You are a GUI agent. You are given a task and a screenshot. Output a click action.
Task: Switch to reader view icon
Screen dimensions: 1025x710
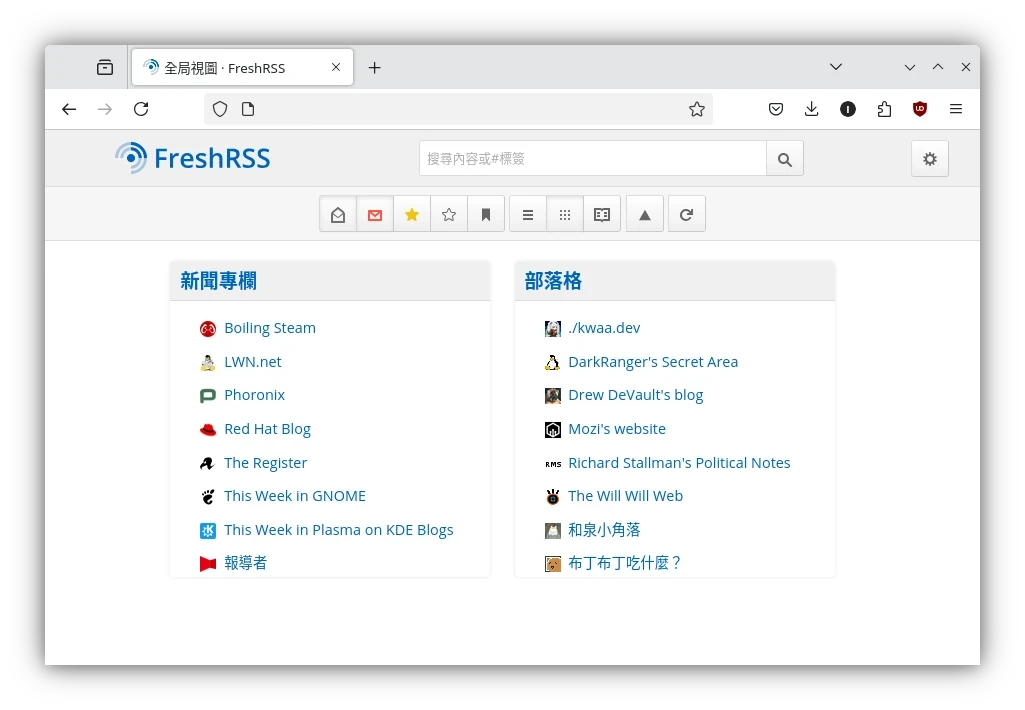(602, 214)
